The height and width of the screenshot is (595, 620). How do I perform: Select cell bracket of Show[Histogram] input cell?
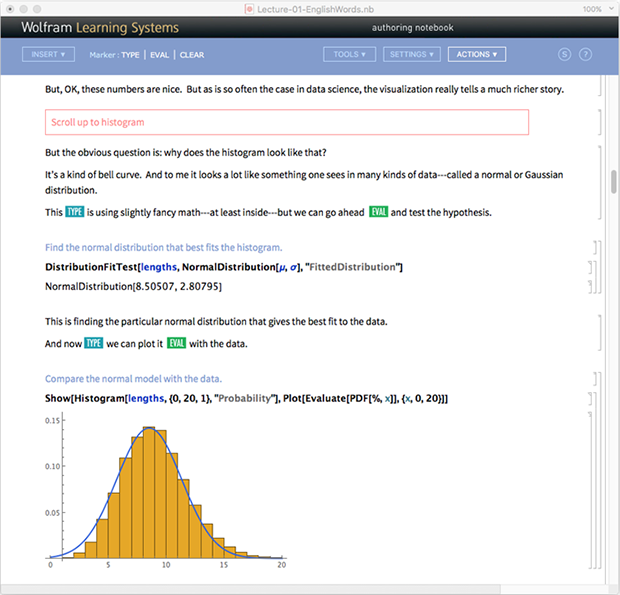[x=590, y=399]
